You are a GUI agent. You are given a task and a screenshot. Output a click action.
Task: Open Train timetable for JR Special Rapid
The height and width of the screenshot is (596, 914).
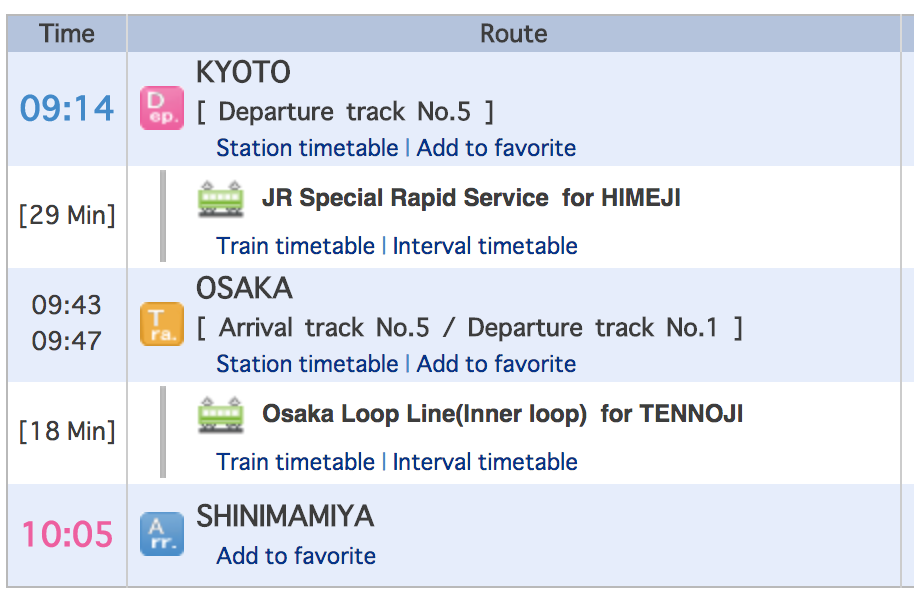click(x=295, y=246)
